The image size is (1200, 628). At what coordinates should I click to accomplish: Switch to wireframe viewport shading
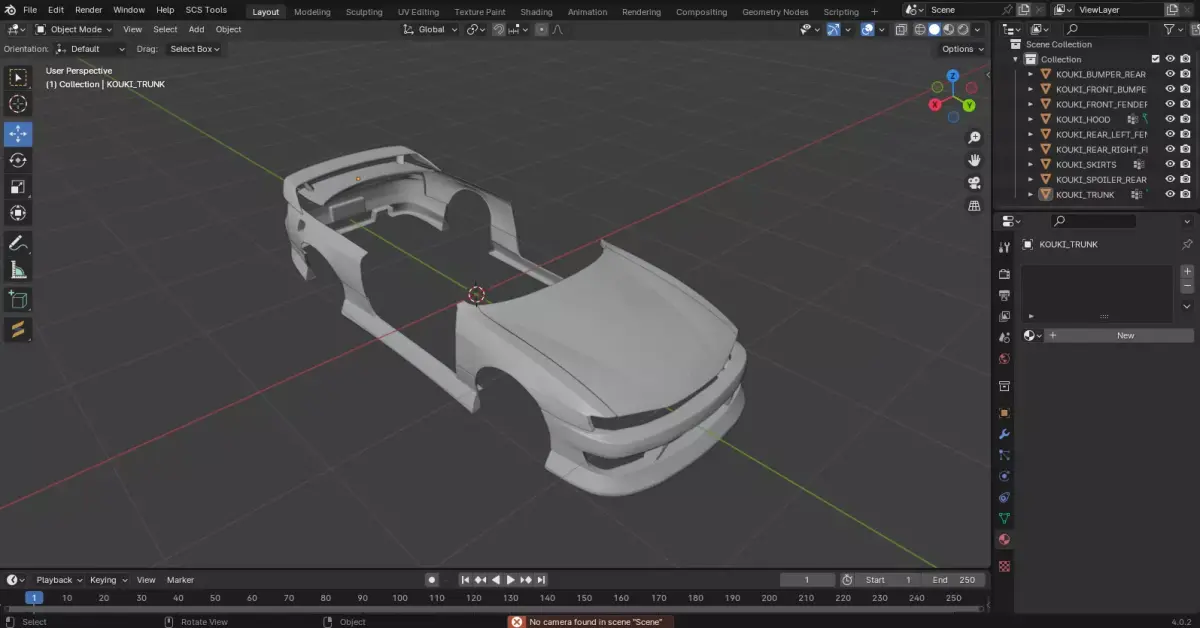tap(920, 29)
